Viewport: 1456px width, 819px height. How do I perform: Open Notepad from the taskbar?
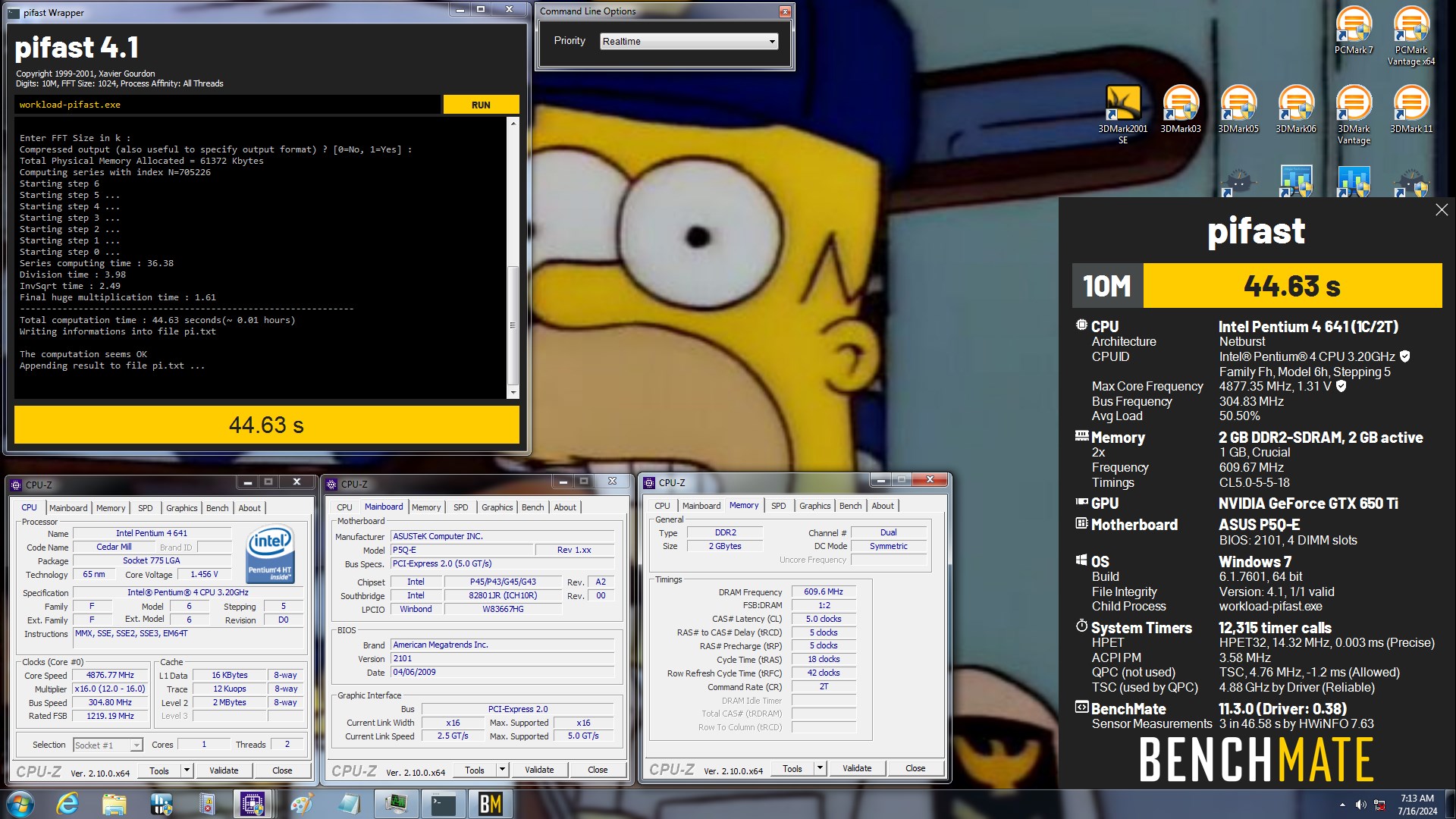click(x=348, y=804)
